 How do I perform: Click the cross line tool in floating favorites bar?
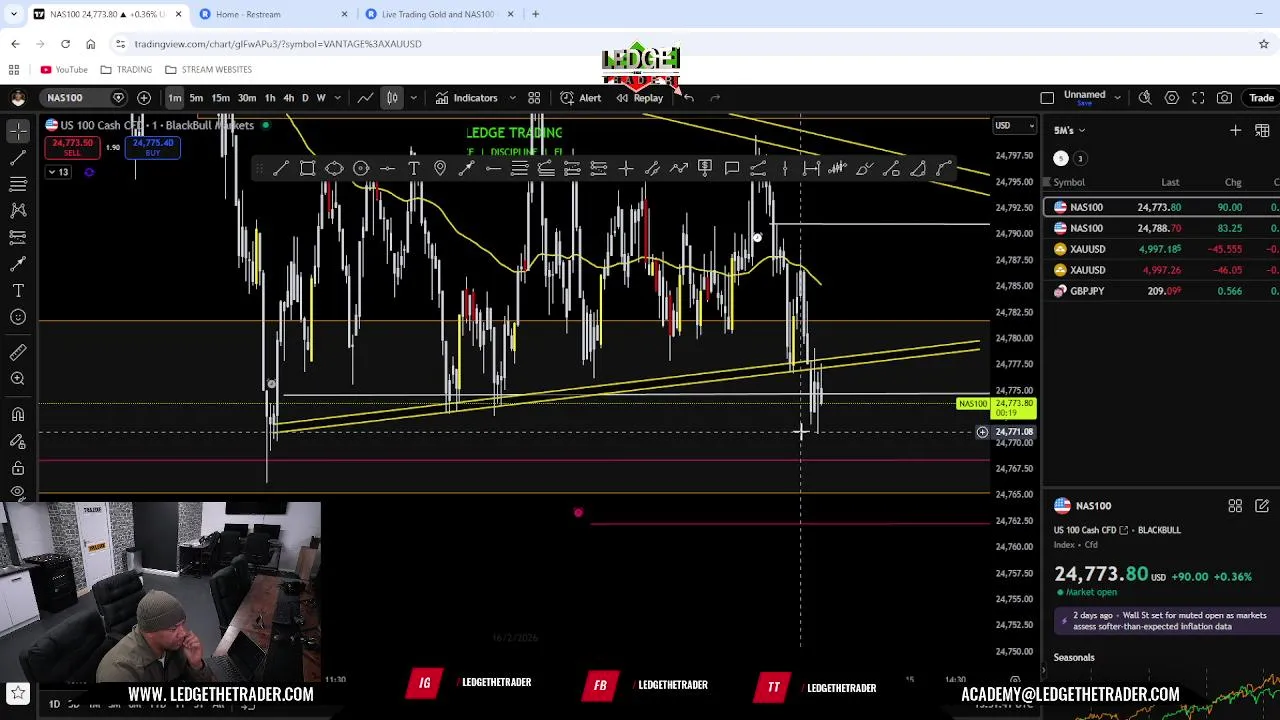[x=626, y=168]
